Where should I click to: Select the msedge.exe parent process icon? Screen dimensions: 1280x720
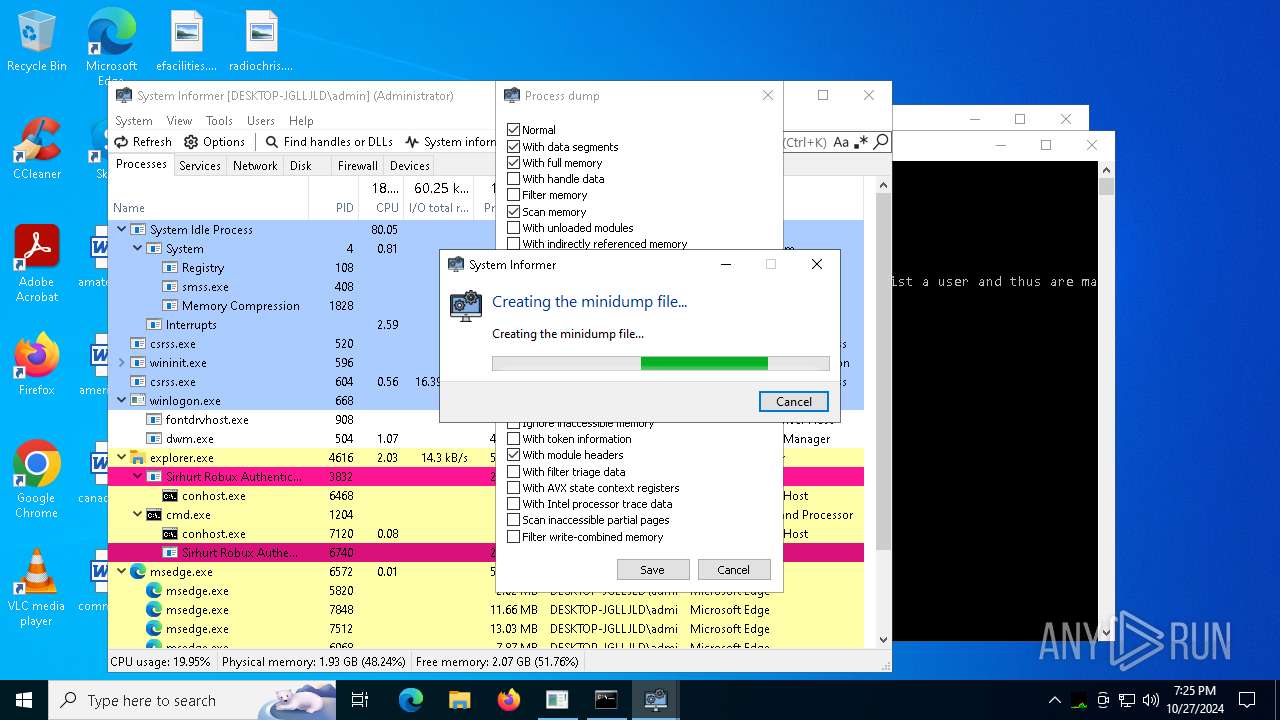[x=138, y=572]
